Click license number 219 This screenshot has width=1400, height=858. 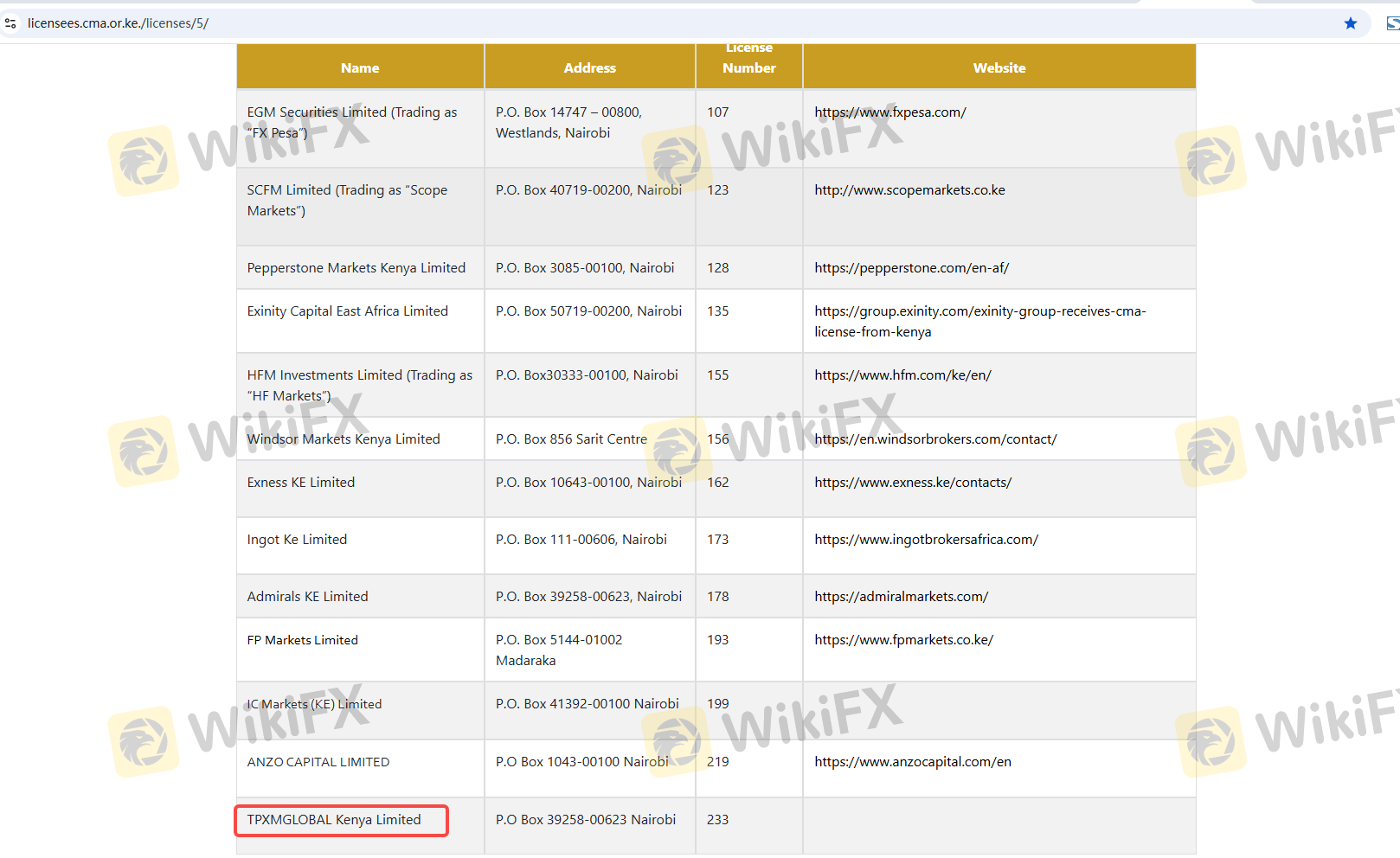718,762
